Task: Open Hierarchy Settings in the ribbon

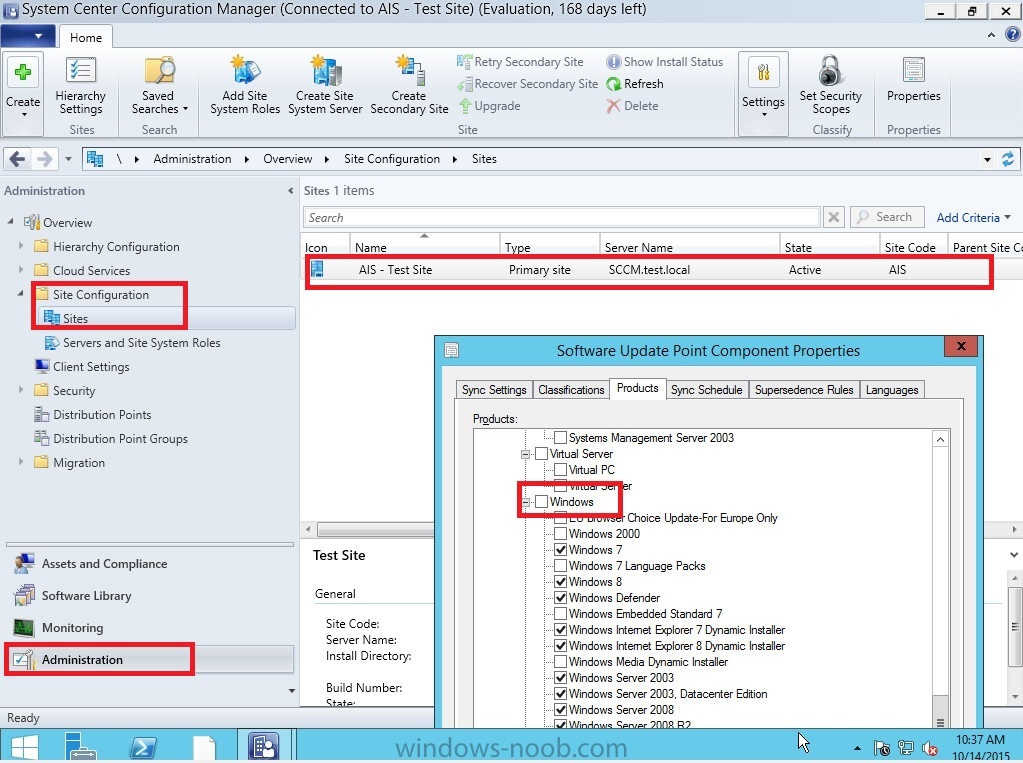Action: pos(80,87)
